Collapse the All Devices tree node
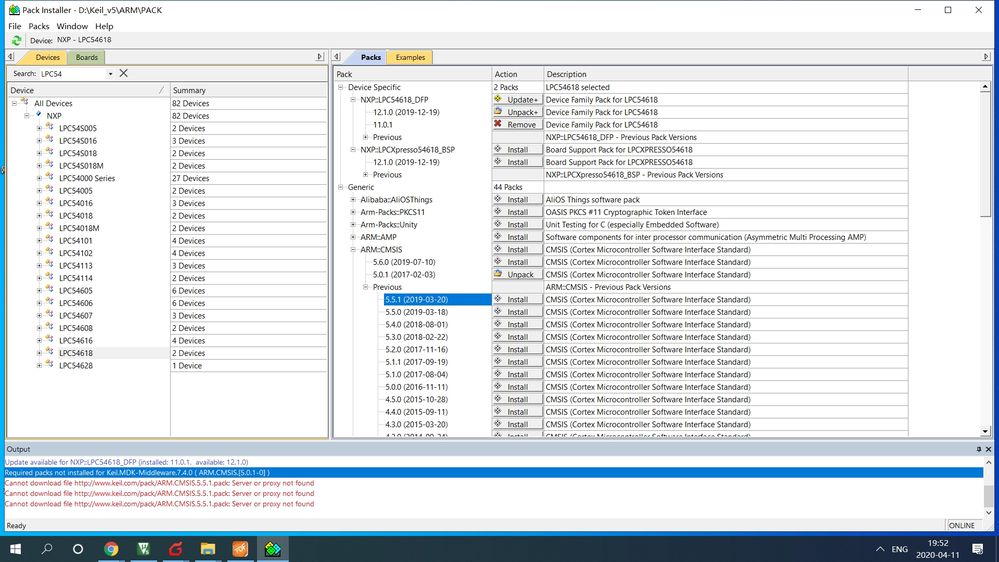 (14, 103)
